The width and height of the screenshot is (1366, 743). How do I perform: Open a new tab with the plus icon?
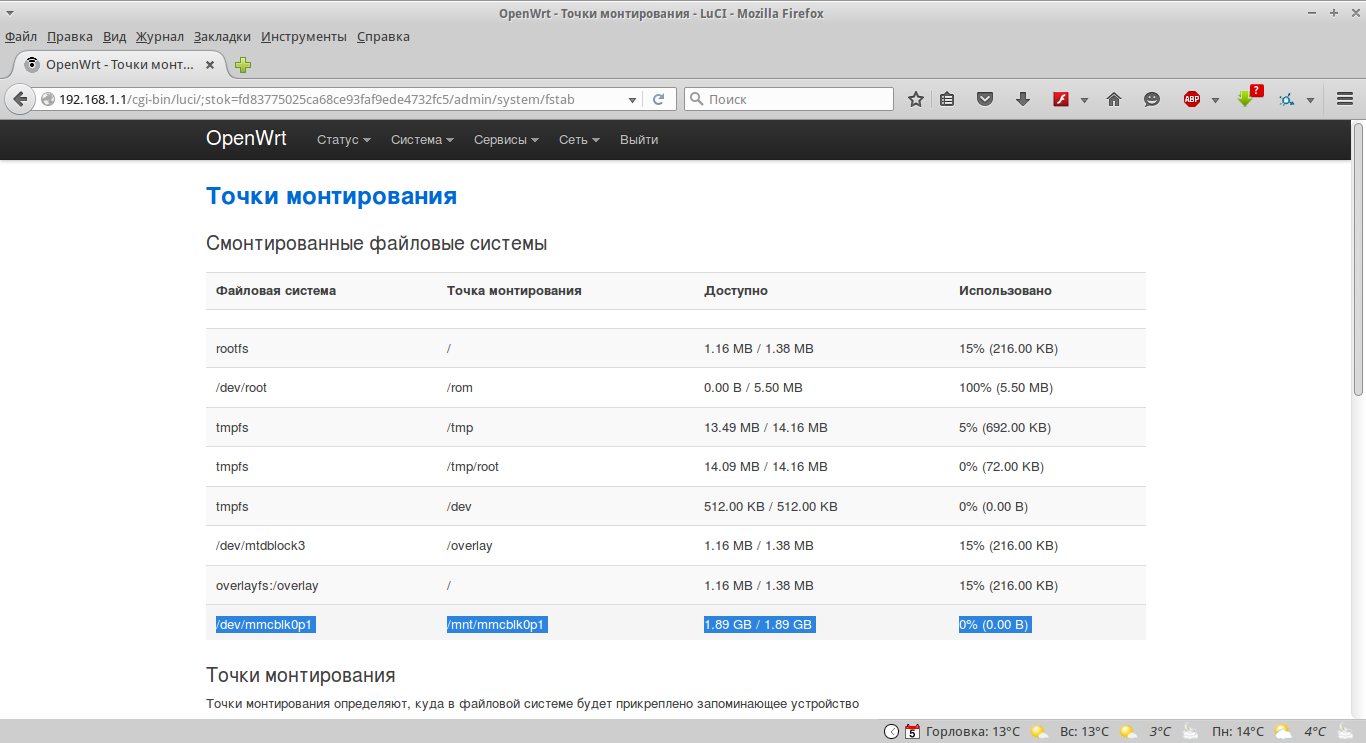[243, 65]
